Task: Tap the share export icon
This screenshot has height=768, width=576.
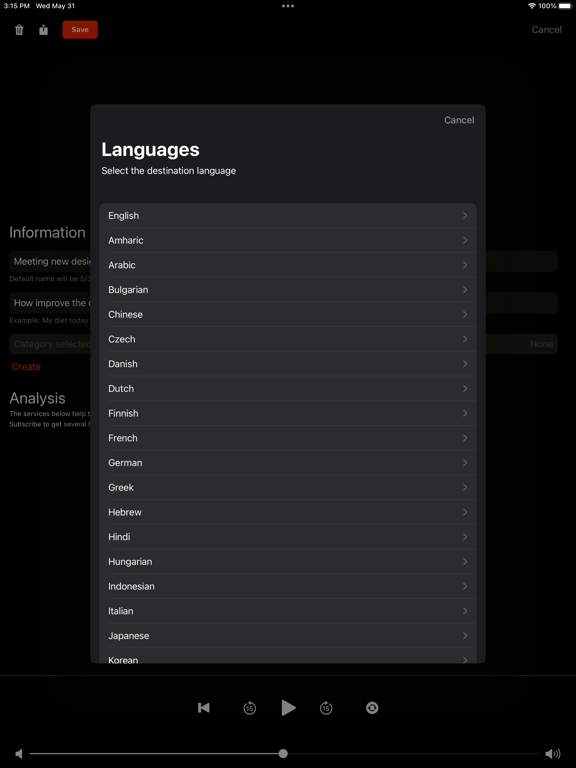Action: click(x=44, y=30)
